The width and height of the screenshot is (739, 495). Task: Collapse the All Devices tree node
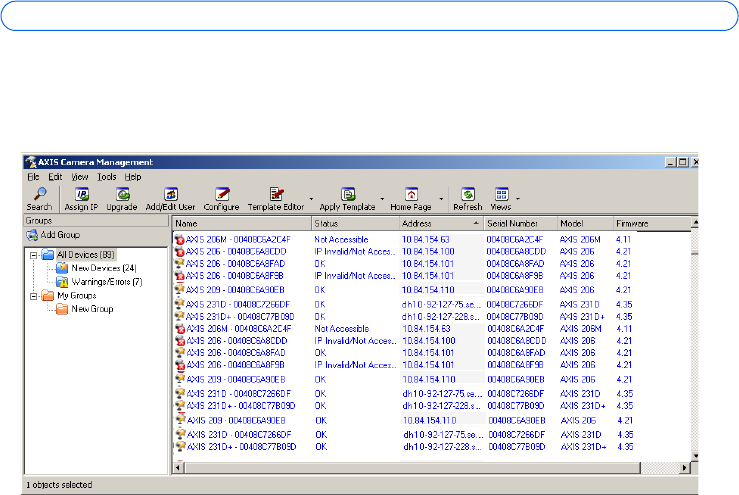click(33, 256)
